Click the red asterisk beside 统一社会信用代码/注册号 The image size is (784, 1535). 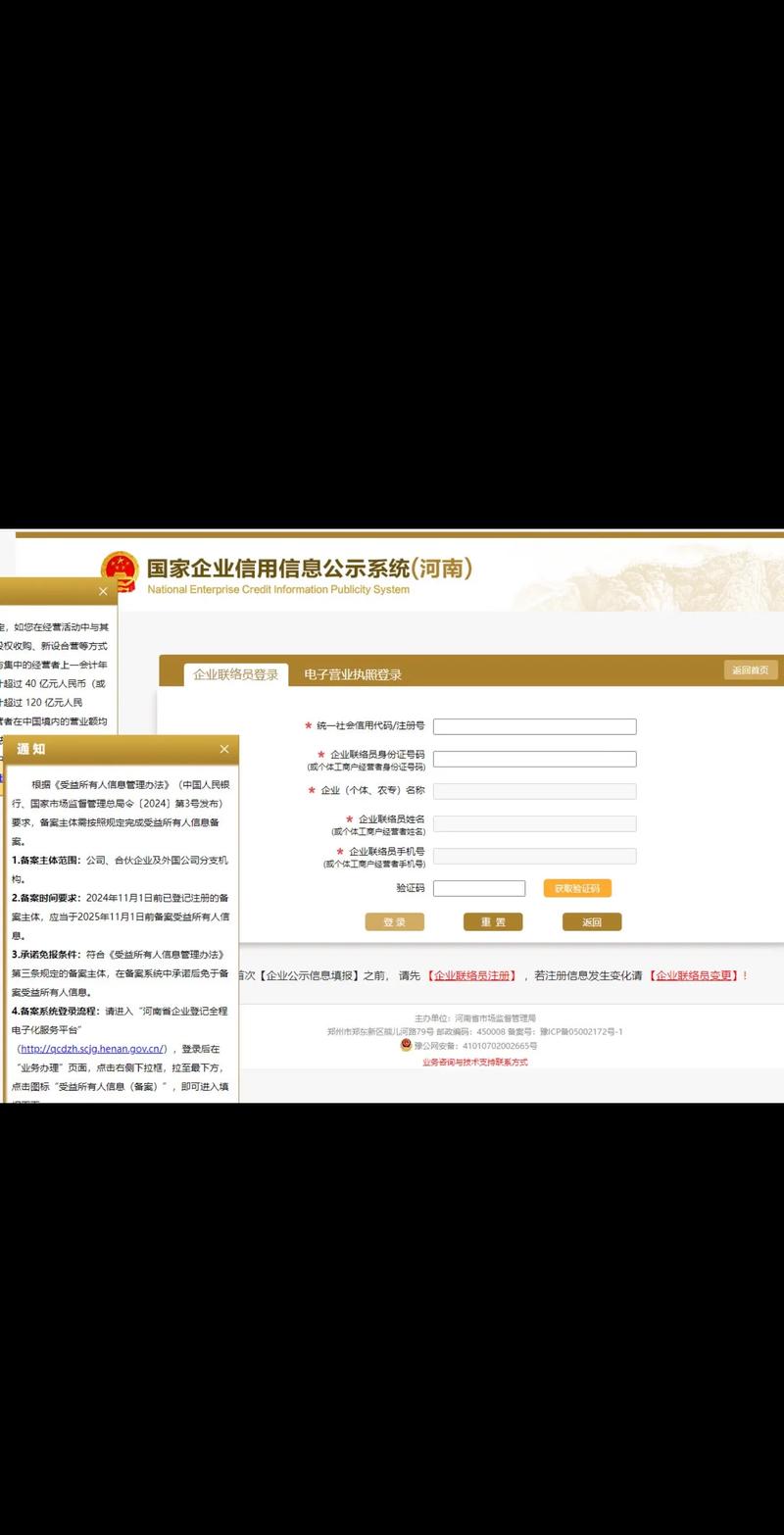click(306, 725)
